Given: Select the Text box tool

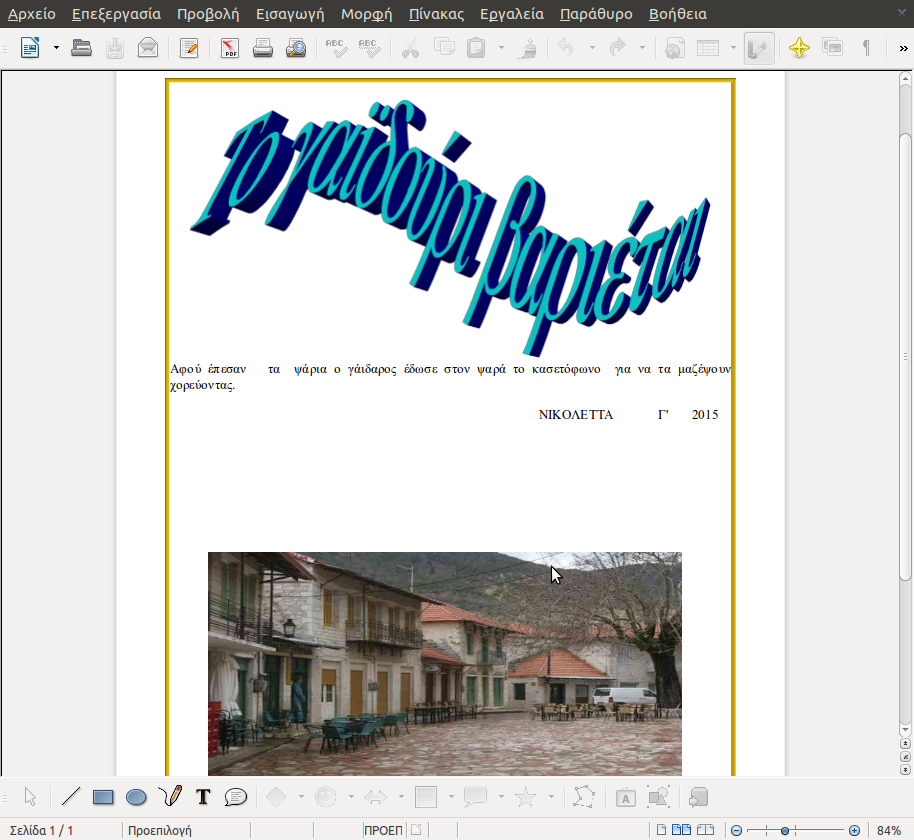Looking at the screenshot, I should coord(203,797).
